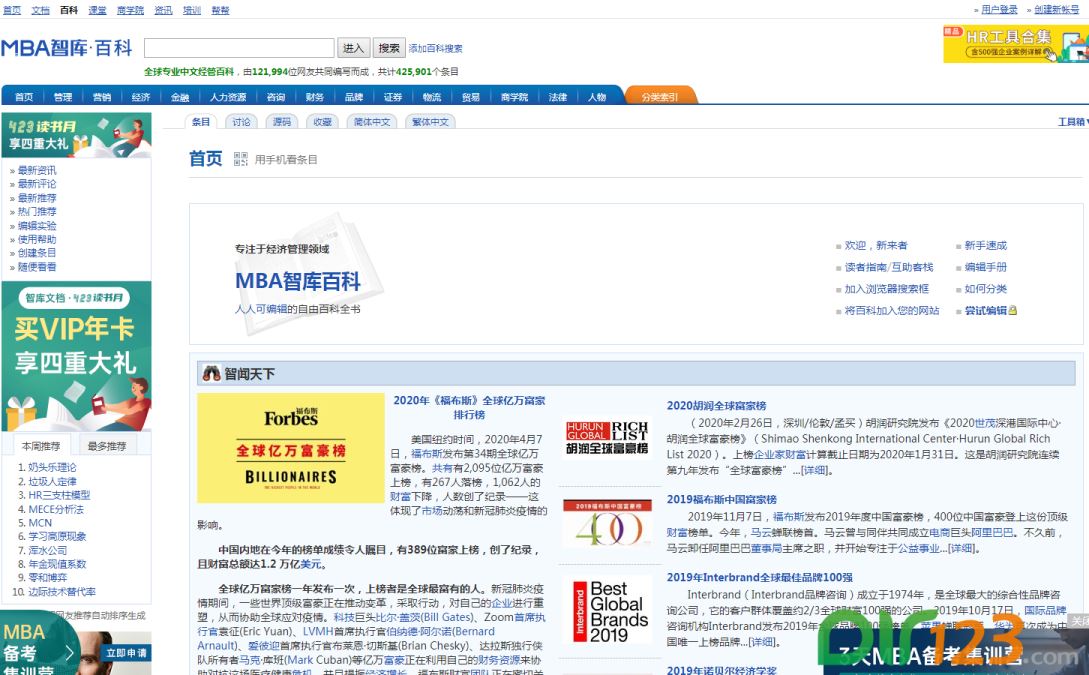Open 文档 in the top site bar
Image resolution: width=1089 pixels, height=675 pixels.
click(40, 10)
